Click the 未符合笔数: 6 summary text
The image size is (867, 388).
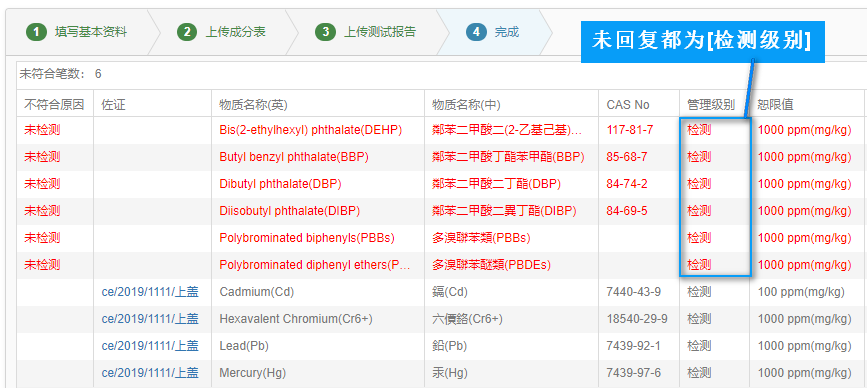tap(60, 74)
